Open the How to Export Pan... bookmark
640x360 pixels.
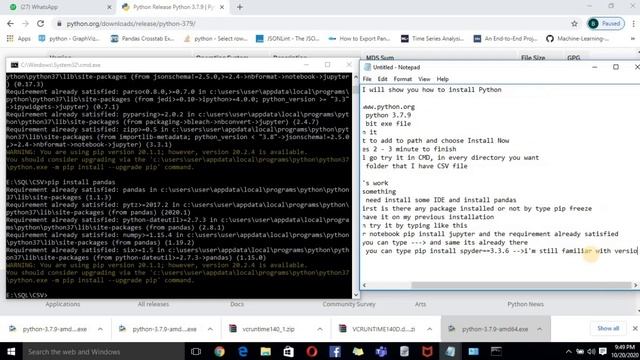point(359,38)
